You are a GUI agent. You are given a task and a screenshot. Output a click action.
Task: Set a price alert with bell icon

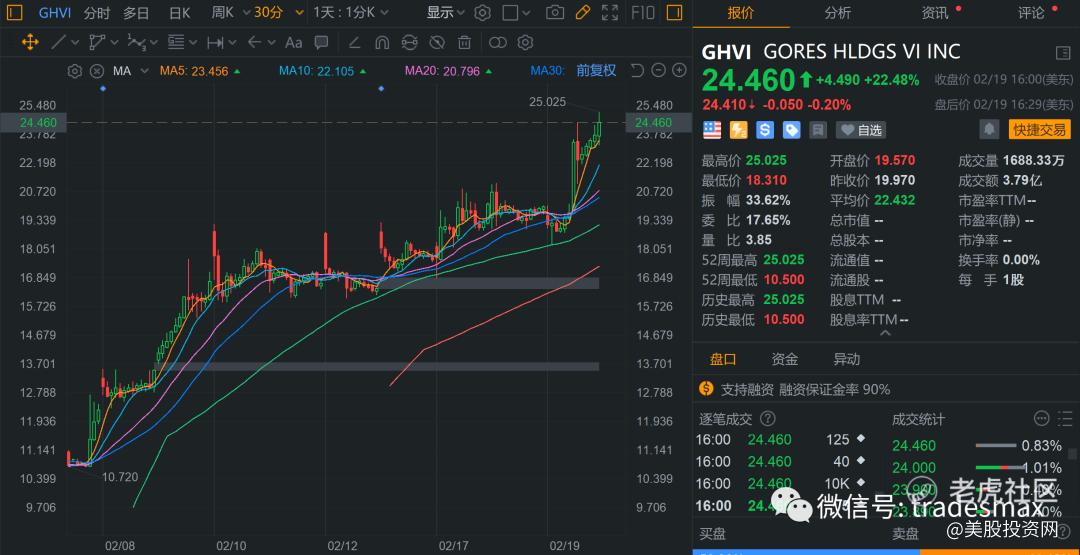pos(990,129)
